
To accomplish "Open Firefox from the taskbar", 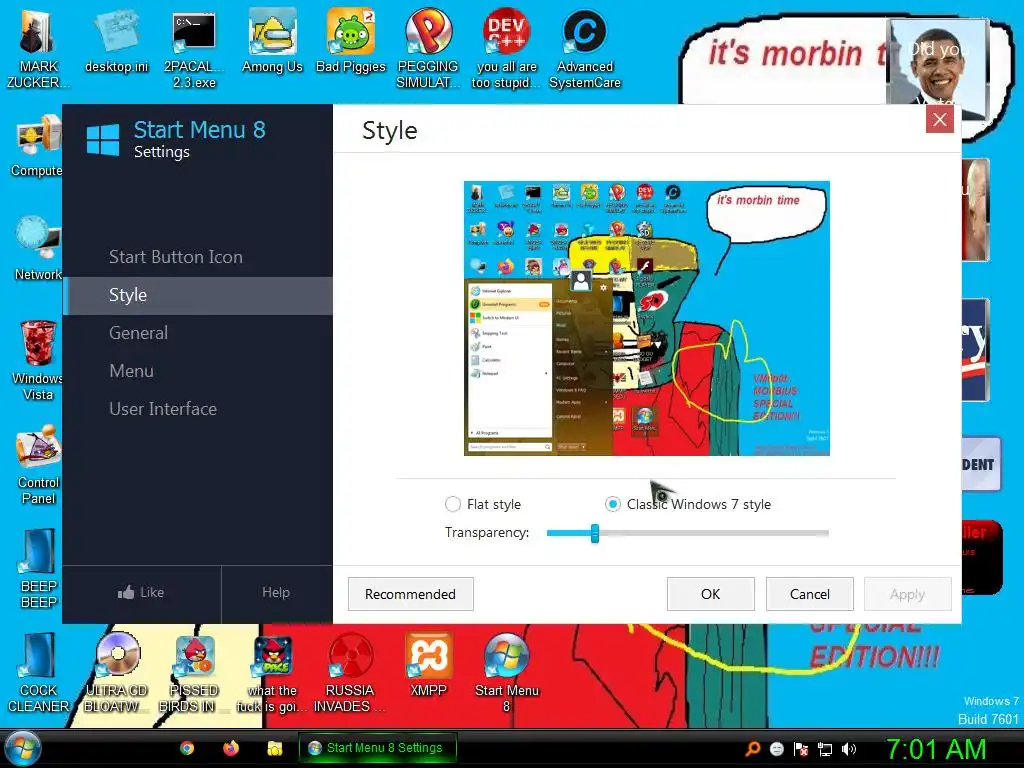I will coord(231,748).
